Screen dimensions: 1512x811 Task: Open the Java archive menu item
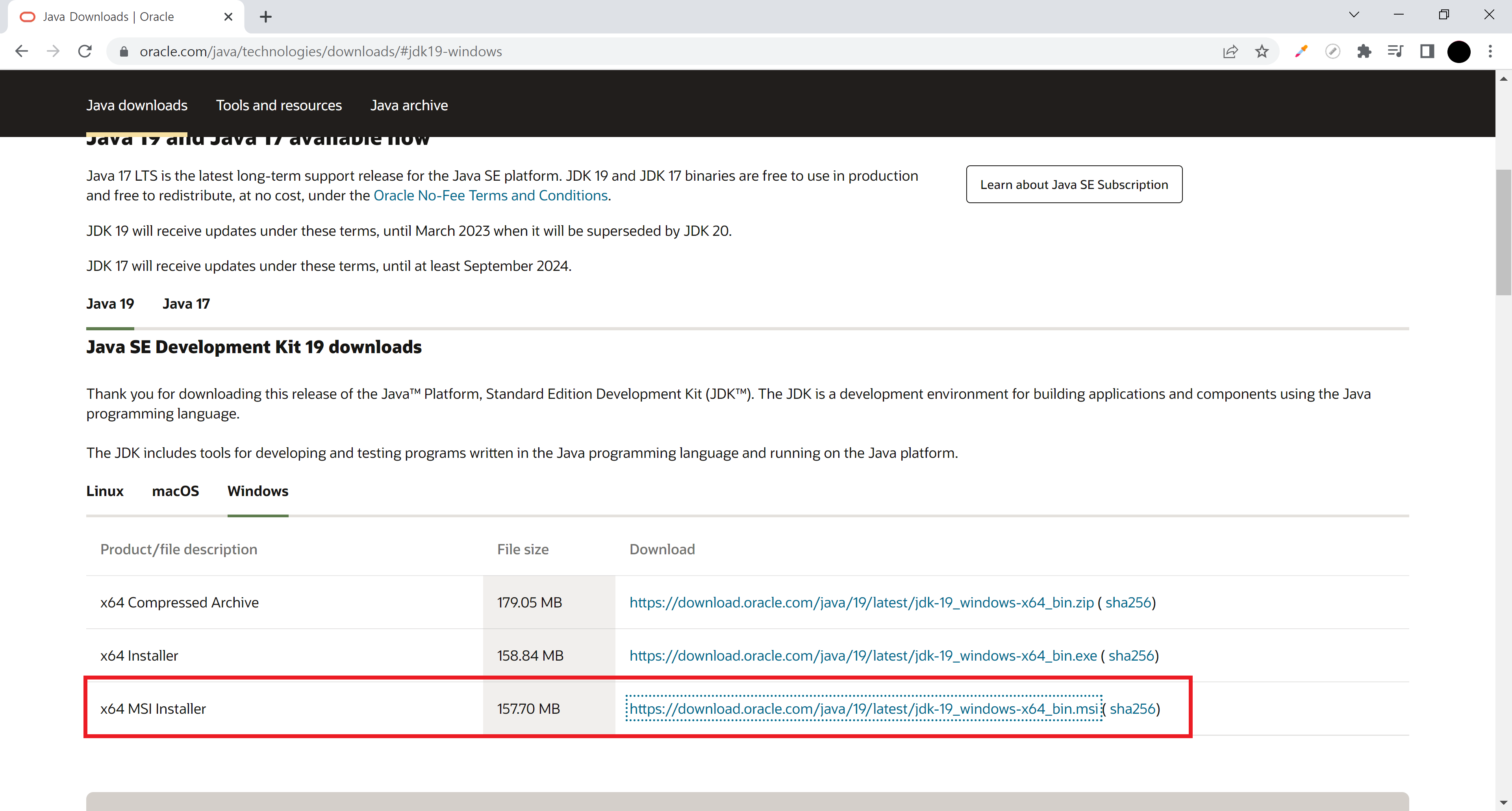tap(409, 106)
